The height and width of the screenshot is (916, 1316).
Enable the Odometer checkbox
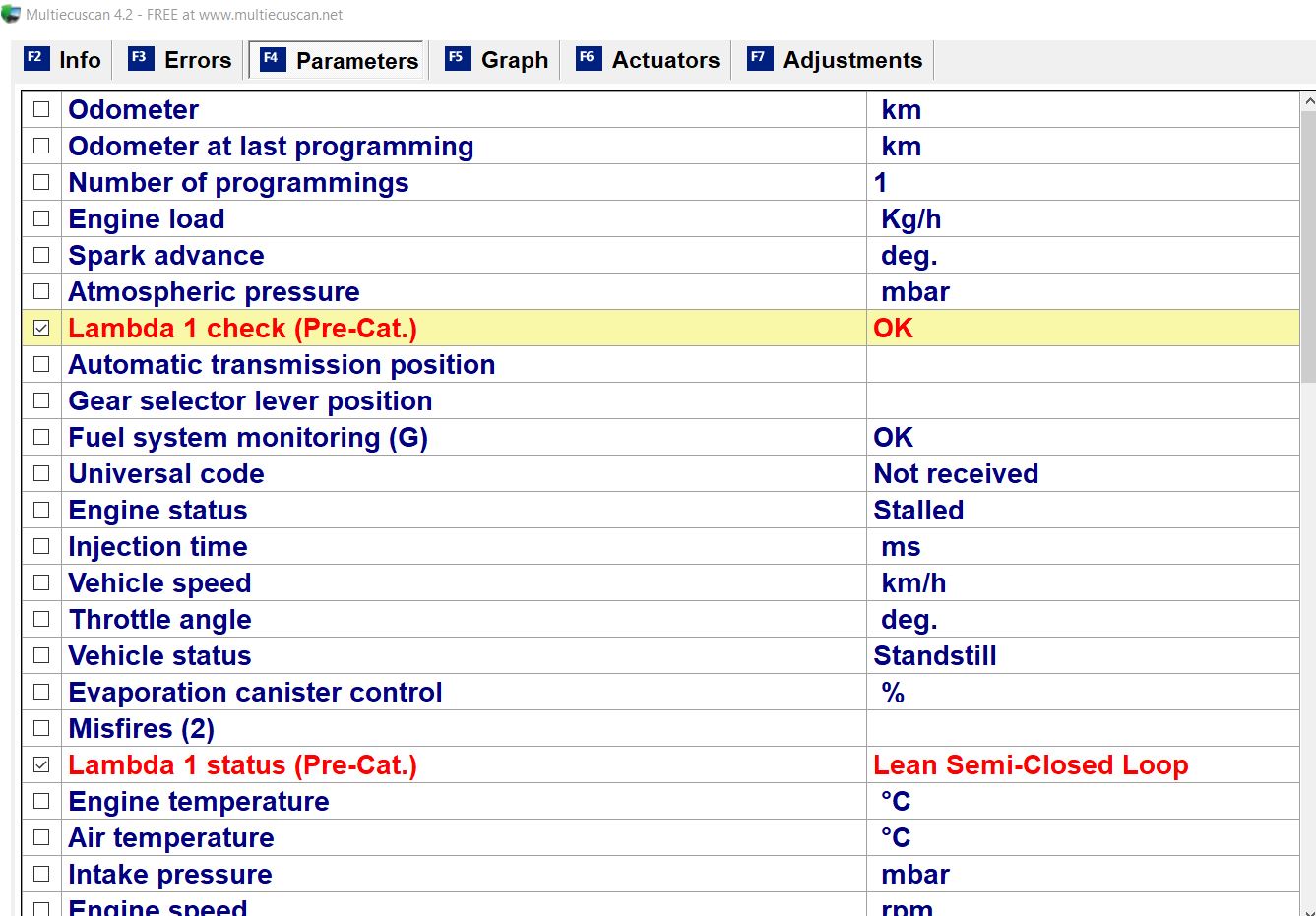41,109
